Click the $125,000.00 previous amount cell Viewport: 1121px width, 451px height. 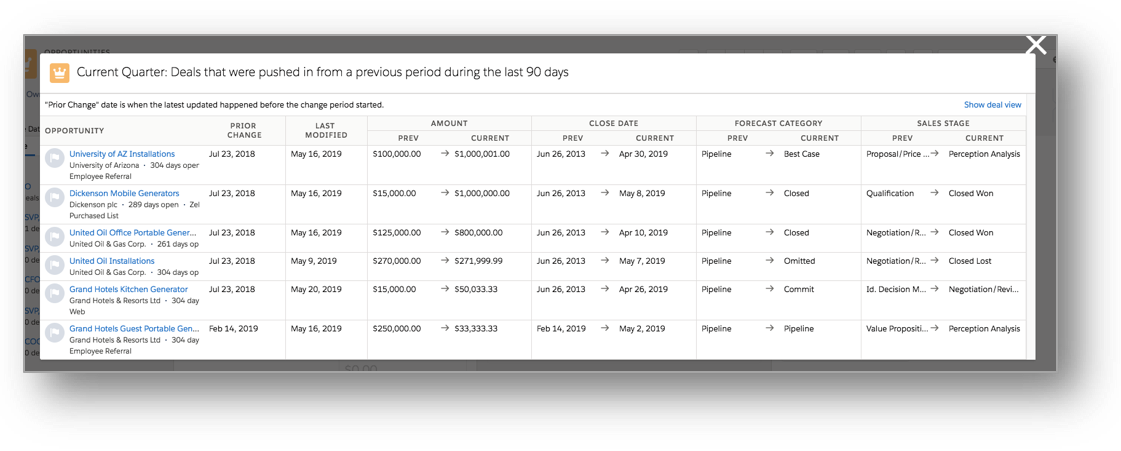pyautogui.click(x=397, y=232)
